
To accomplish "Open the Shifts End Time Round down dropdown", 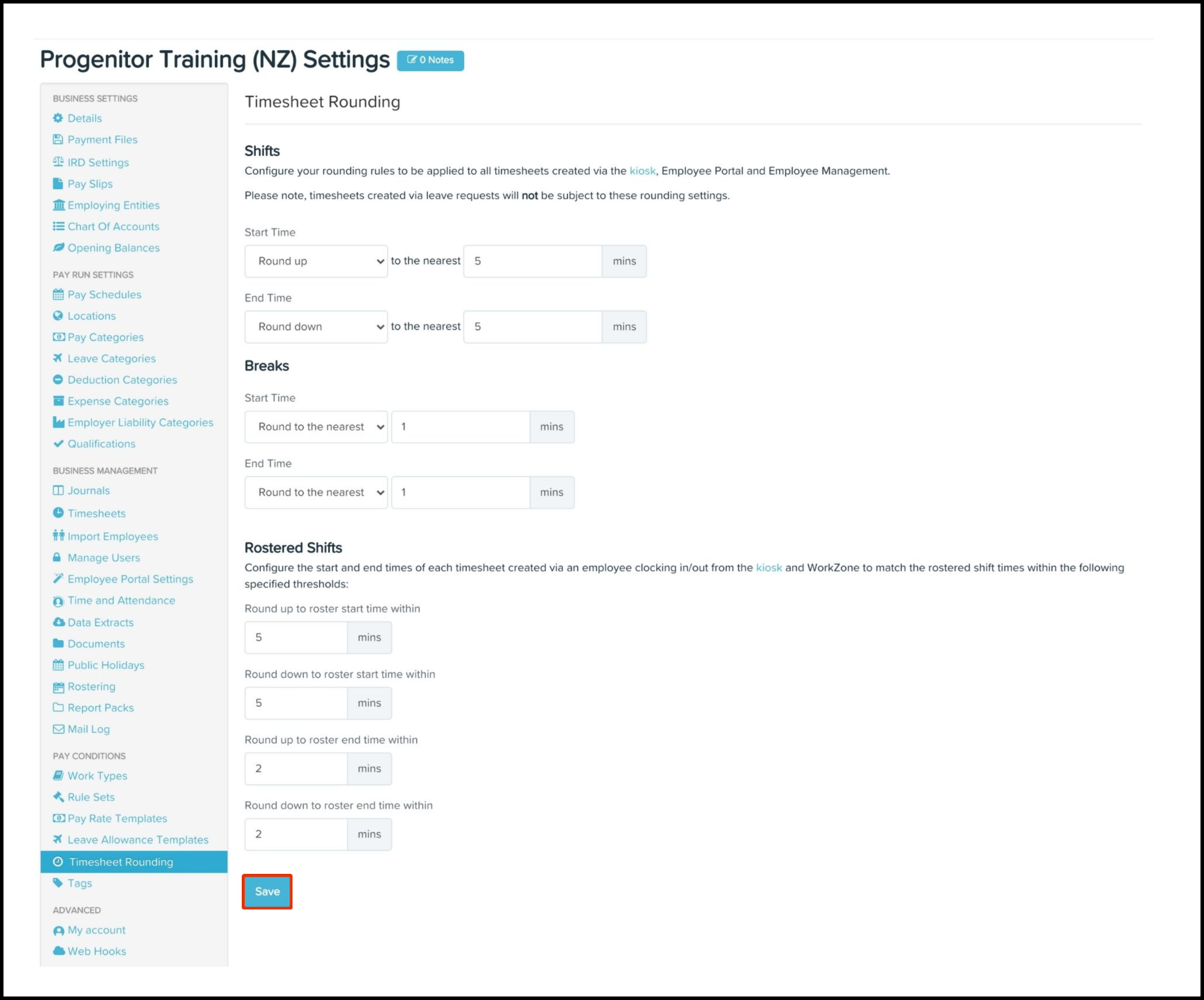I will pyautogui.click(x=316, y=327).
